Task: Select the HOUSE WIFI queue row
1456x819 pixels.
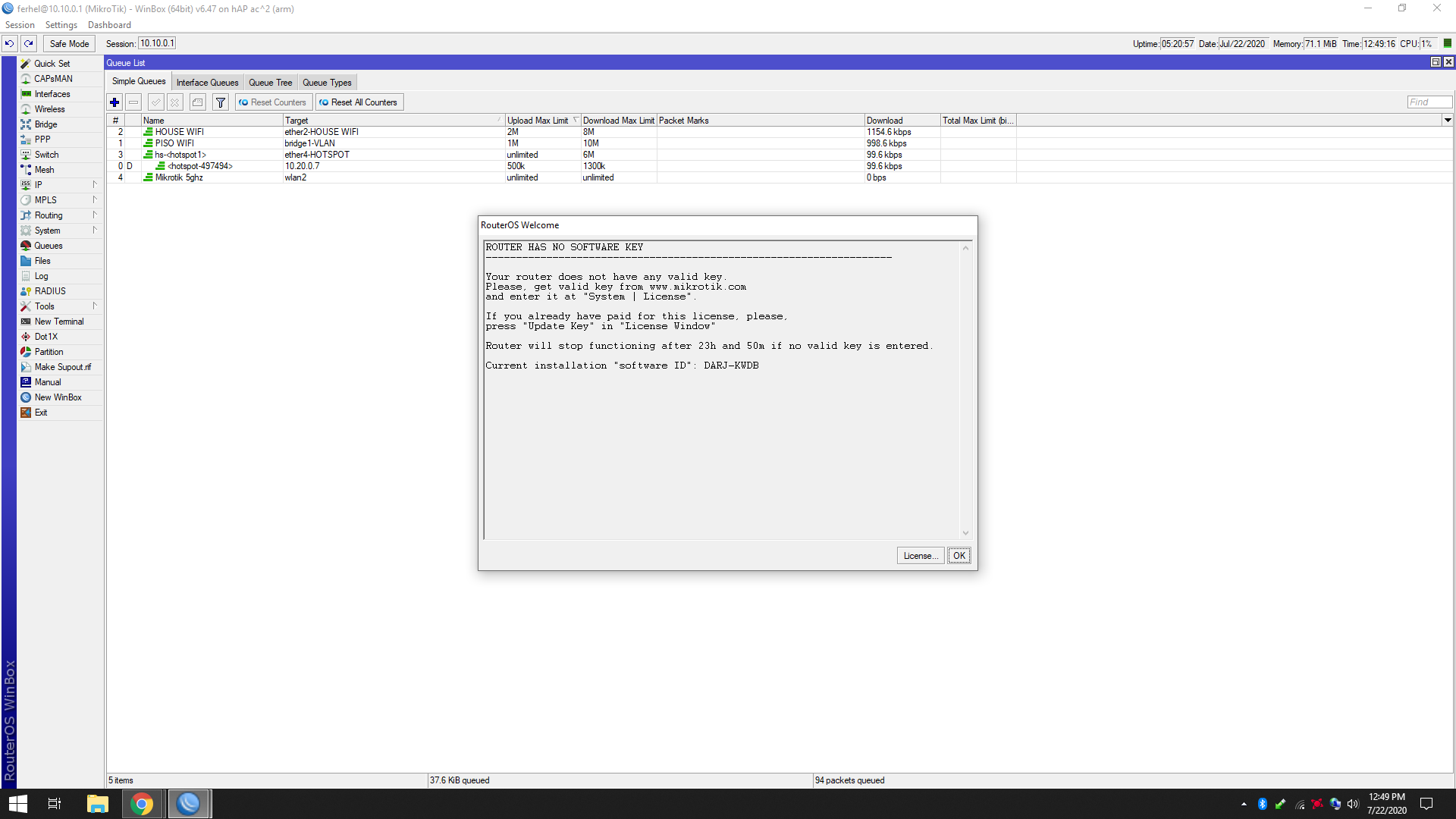Action: 780,132
